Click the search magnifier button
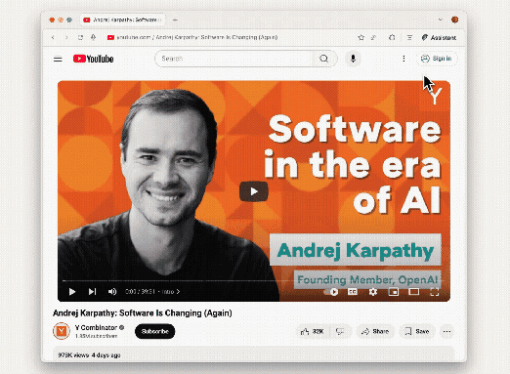The image size is (510, 374). (324, 59)
